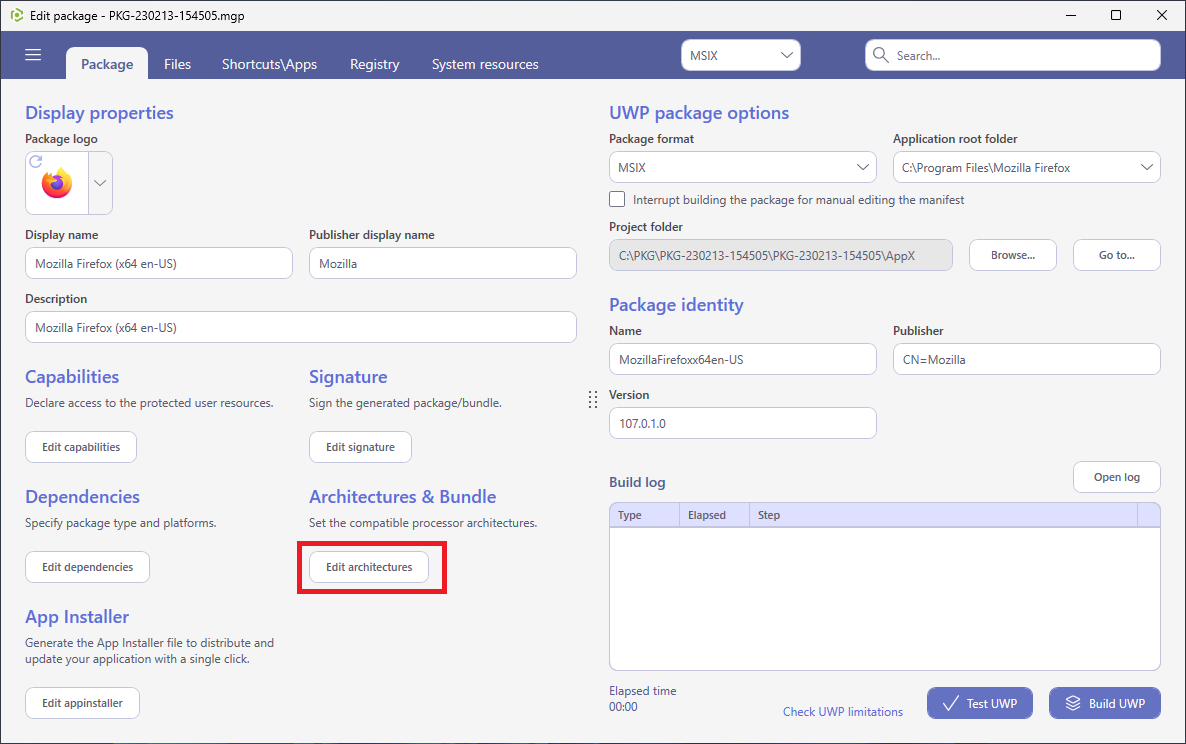Click the Description input field
Viewport: 1186px width, 744px height.
301,327
